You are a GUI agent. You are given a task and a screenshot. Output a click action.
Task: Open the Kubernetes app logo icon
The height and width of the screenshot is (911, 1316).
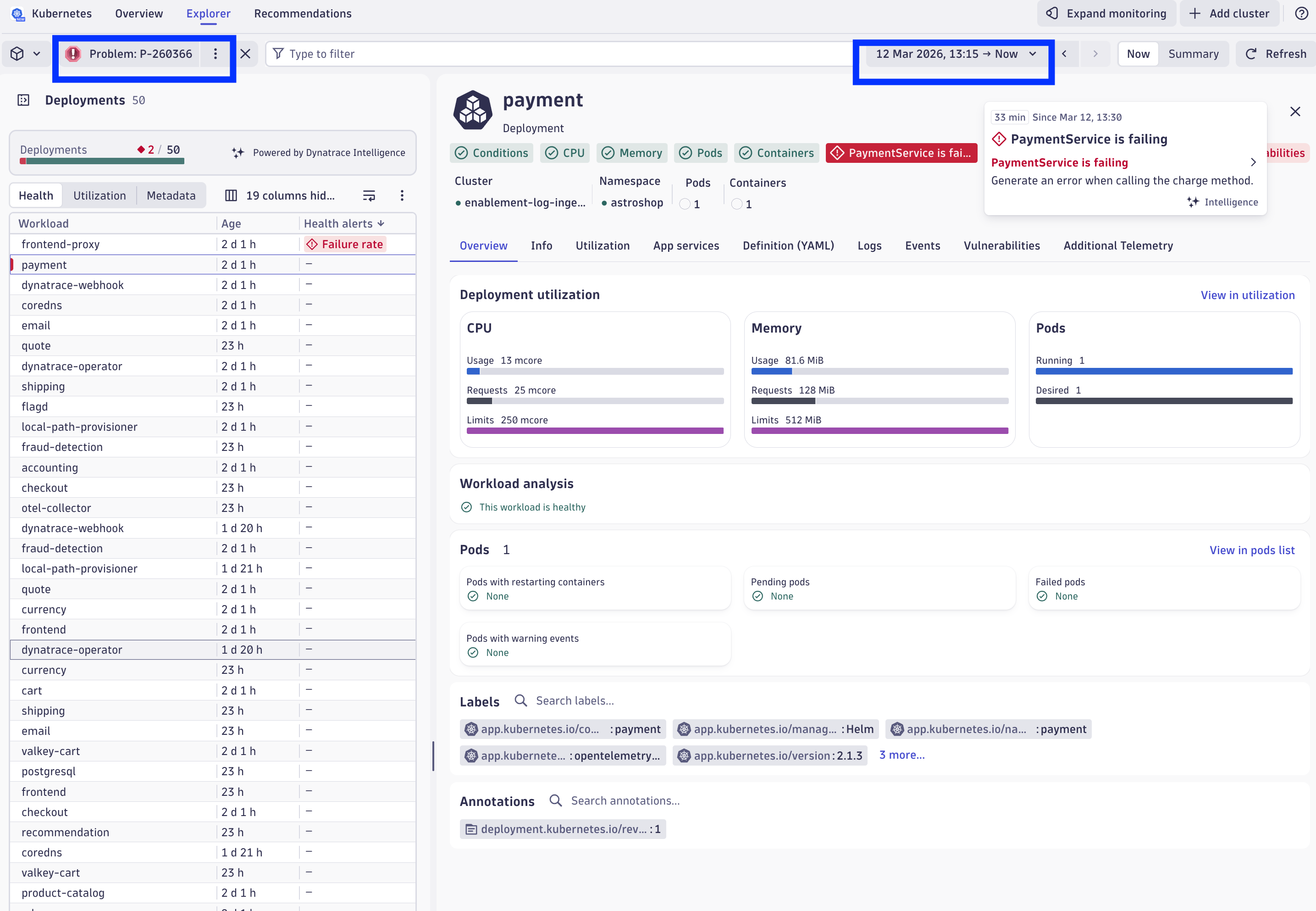pos(18,14)
